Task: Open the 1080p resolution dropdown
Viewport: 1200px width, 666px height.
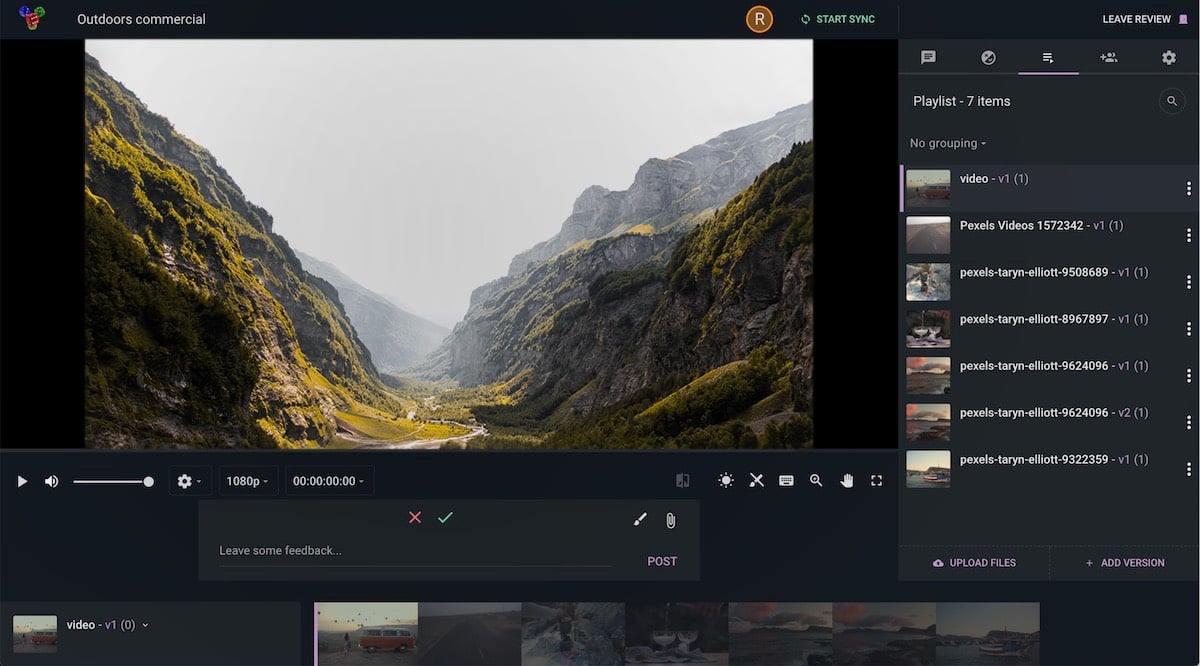Action: tap(247, 481)
